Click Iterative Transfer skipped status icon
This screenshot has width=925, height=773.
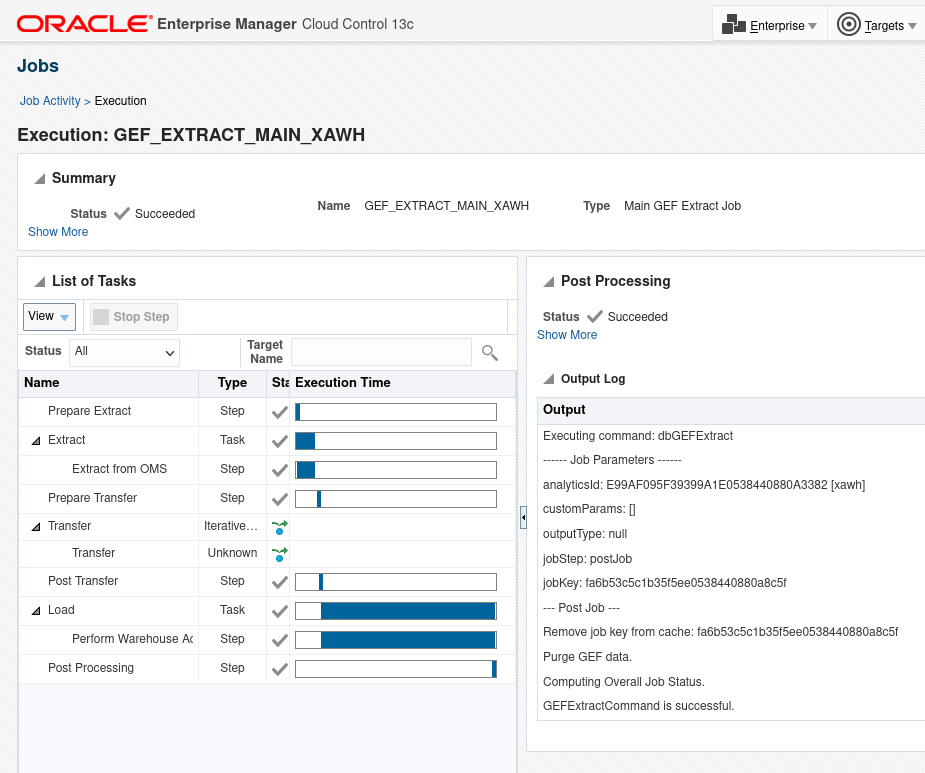280,528
